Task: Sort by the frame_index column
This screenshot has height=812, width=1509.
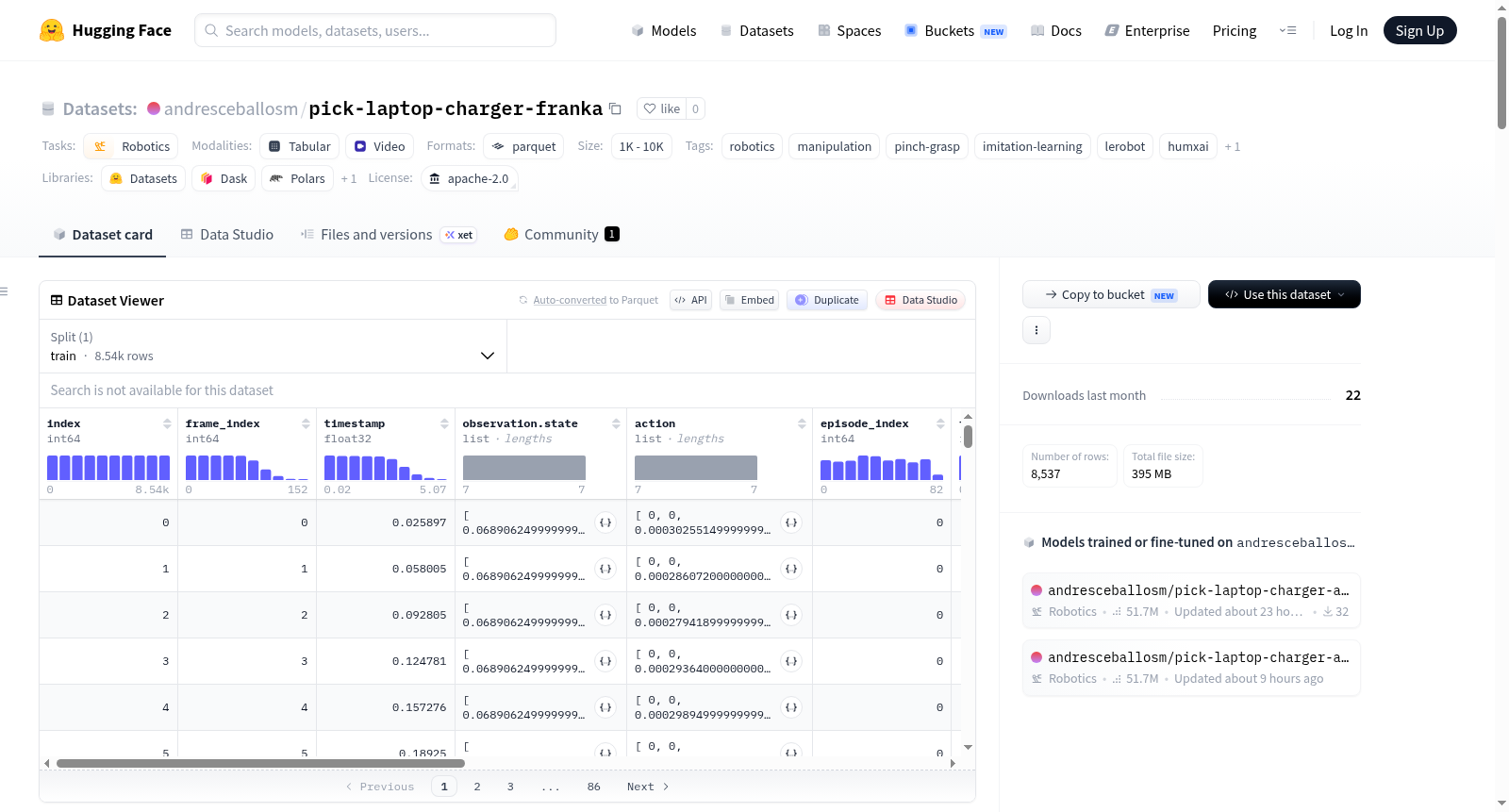Action: (x=306, y=423)
